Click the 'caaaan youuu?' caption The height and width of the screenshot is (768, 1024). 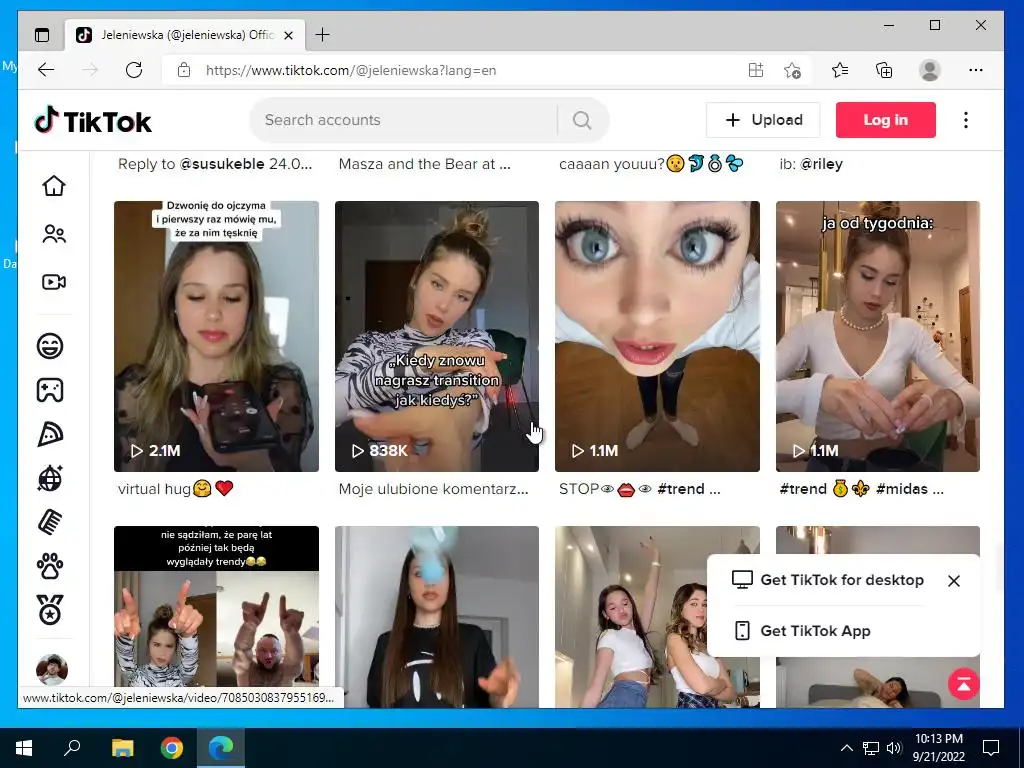point(651,164)
